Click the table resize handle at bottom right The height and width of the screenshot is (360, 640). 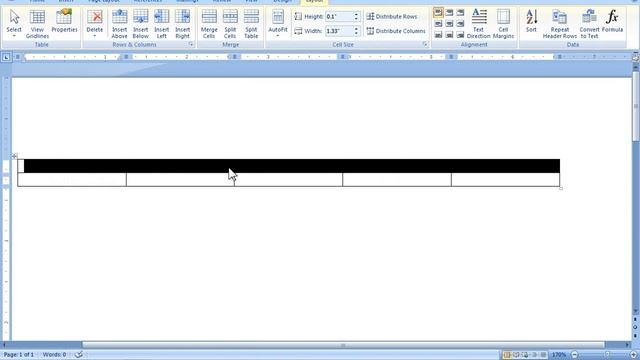561,188
